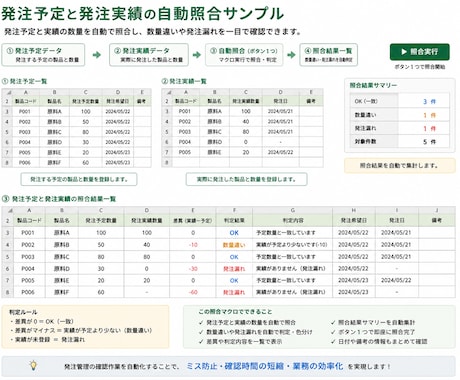Select 判定内容 header in 照合結果一覧 table
This screenshot has width=460, height=380.
(x=292, y=220)
